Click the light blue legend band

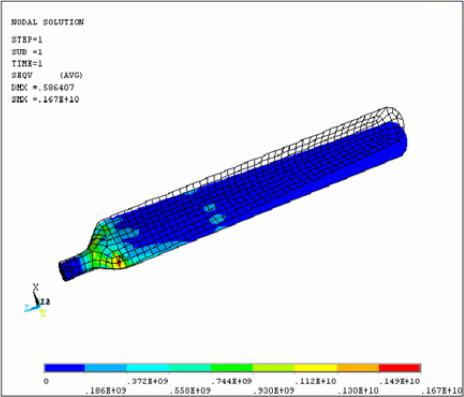tap(106, 368)
